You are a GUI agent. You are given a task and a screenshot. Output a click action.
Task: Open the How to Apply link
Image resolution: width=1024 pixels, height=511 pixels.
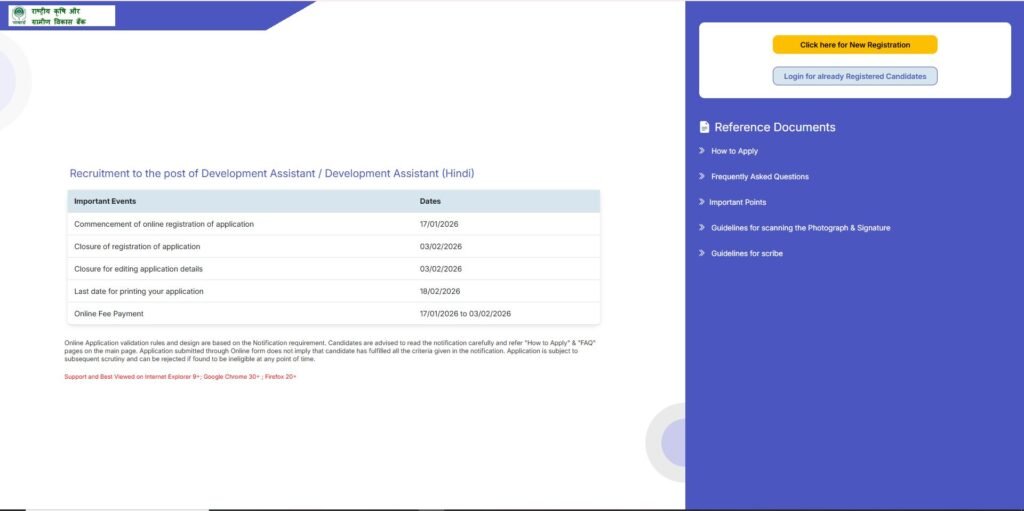734,151
